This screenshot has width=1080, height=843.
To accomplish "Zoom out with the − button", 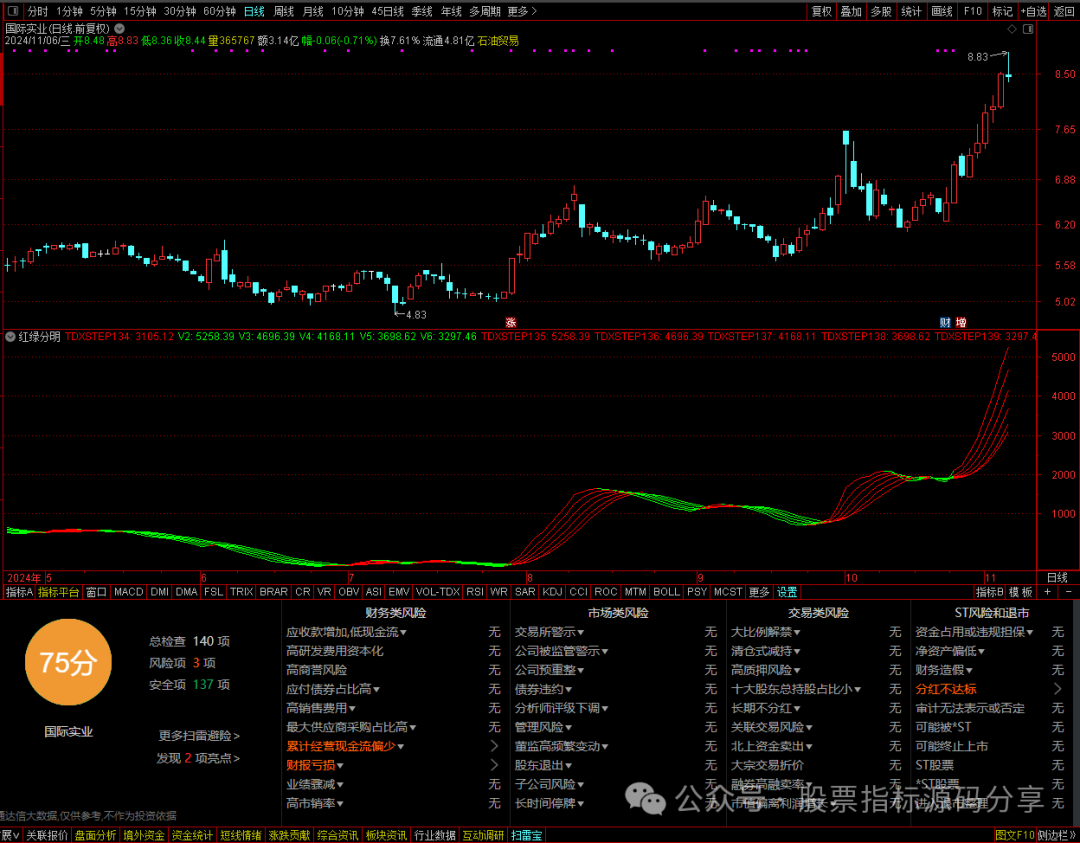I will (x=1069, y=592).
